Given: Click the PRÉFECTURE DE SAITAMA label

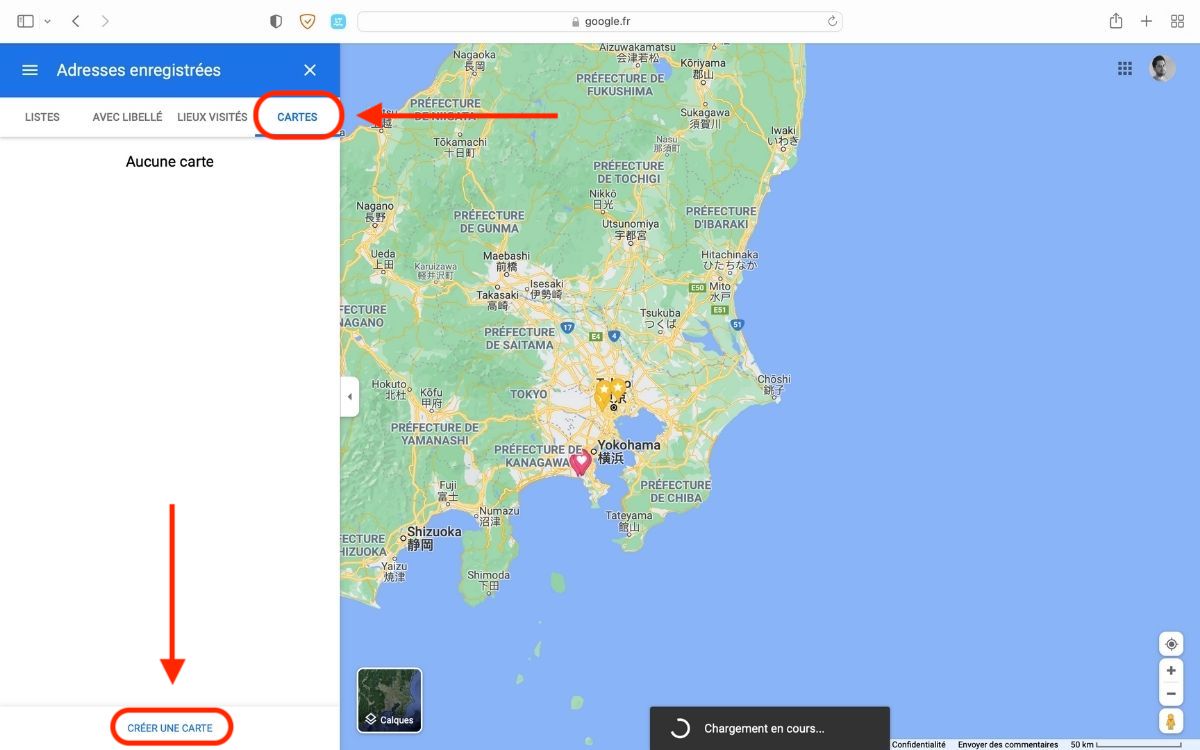Looking at the screenshot, I should pyautogui.click(x=519, y=338).
